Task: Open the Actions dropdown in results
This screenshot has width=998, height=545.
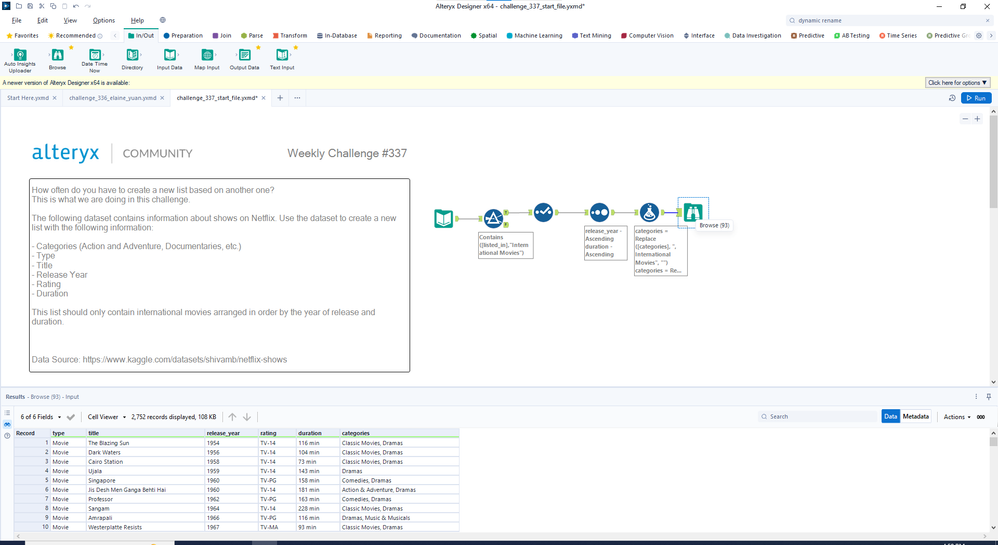Action: 956,417
